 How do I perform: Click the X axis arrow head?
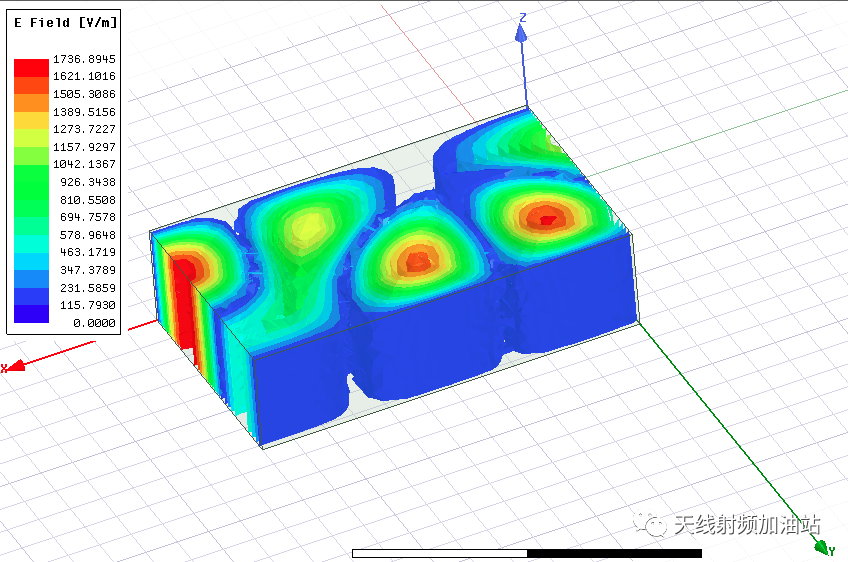click(16, 366)
